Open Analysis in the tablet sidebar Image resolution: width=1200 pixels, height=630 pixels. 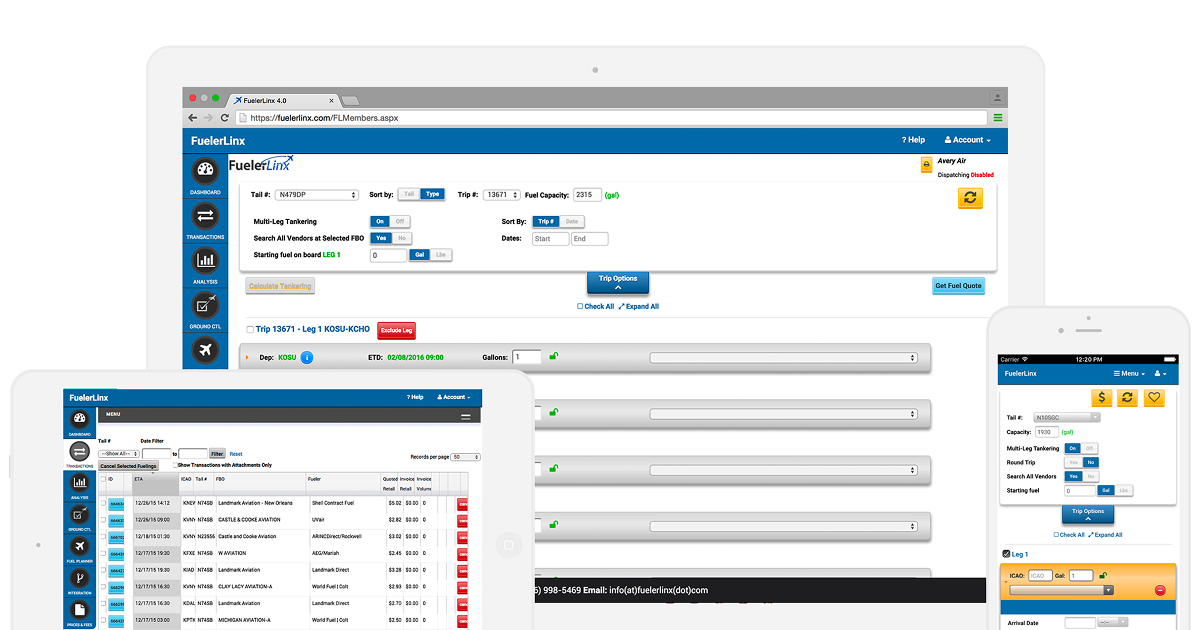coord(78,486)
